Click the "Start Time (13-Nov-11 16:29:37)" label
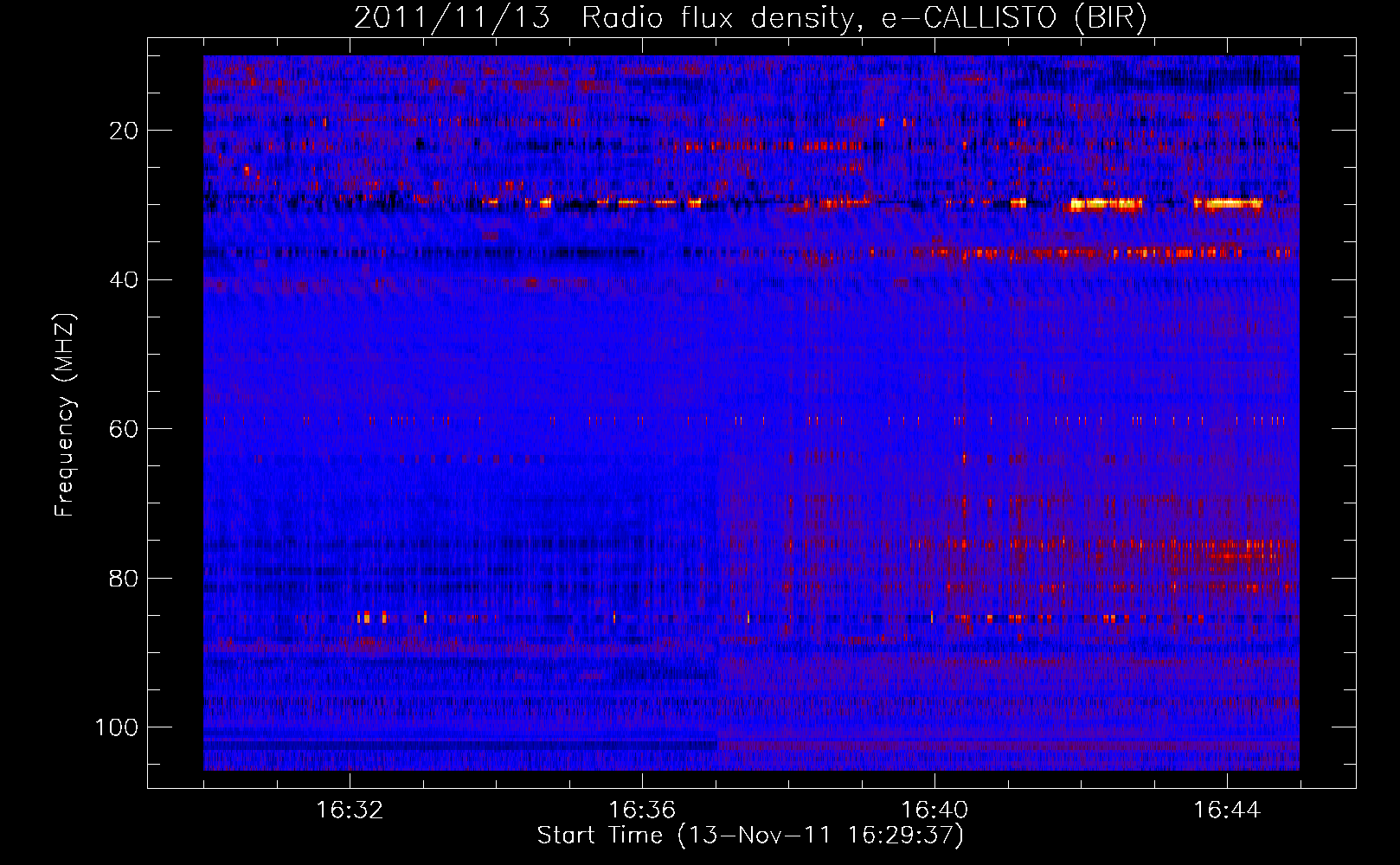 point(750,836)
